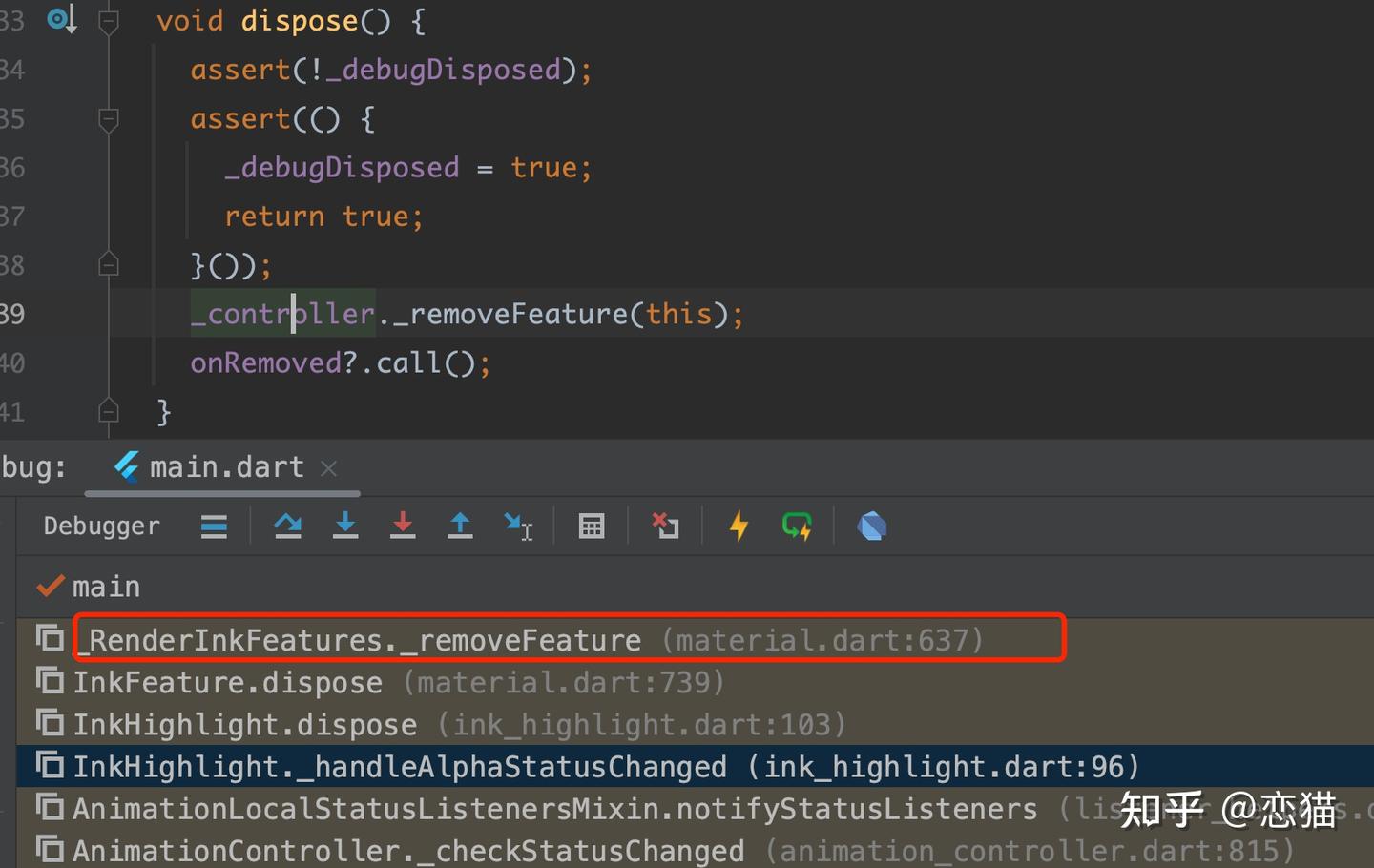
Task: Trigger Flutter Hot Restart
Action: [x=797, y=527]
